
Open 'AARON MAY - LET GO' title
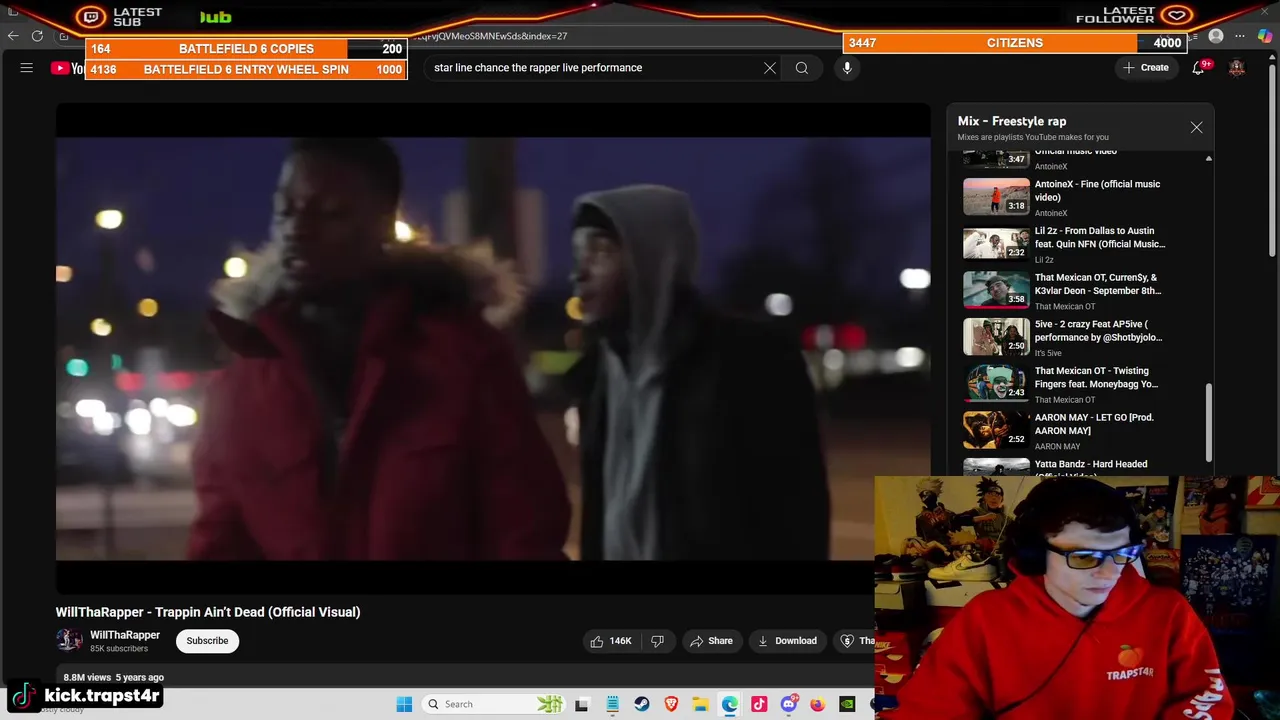[1094, 424]
